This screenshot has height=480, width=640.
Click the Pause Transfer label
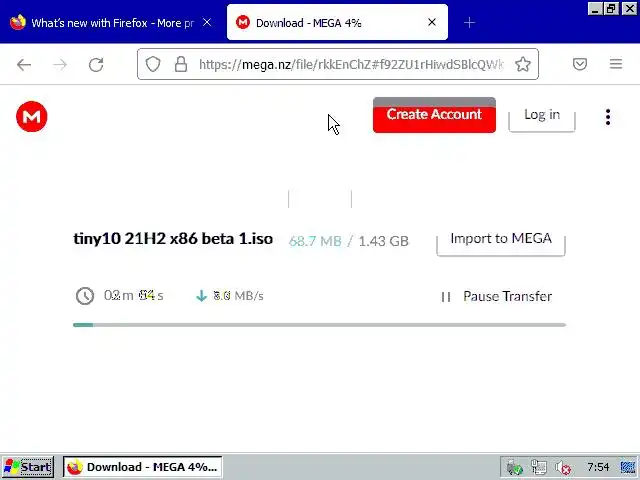tap(507, 296)
